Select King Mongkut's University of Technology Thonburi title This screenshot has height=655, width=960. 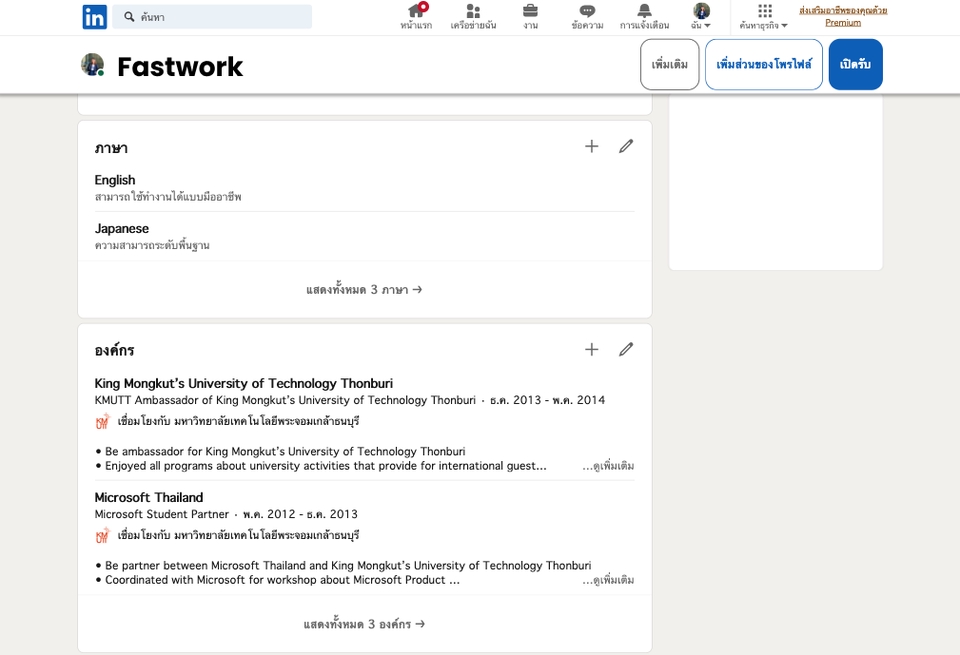tap(244, 384)
